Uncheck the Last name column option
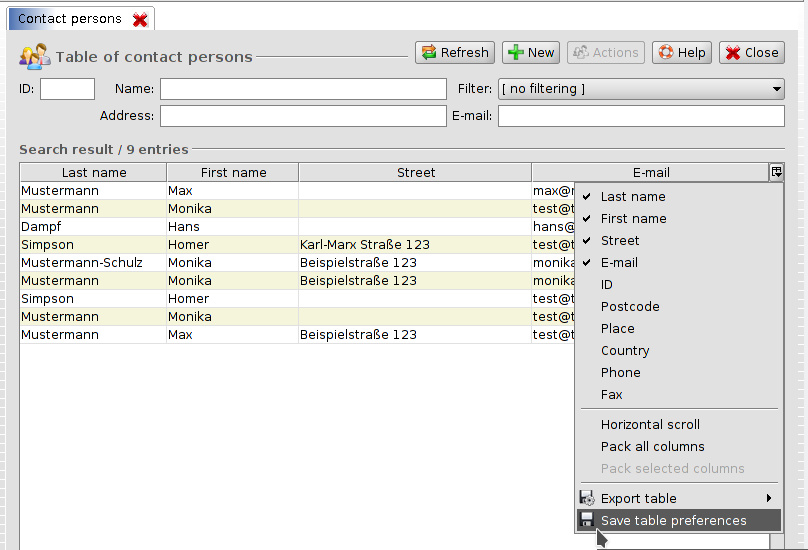 pyautogui.click(x=632, y=197)
